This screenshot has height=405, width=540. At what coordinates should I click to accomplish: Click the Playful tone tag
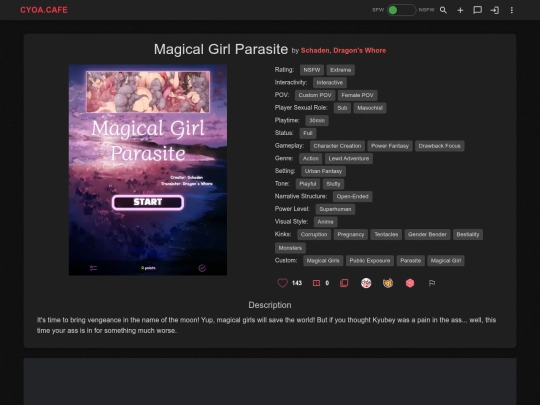coord(308,184)
